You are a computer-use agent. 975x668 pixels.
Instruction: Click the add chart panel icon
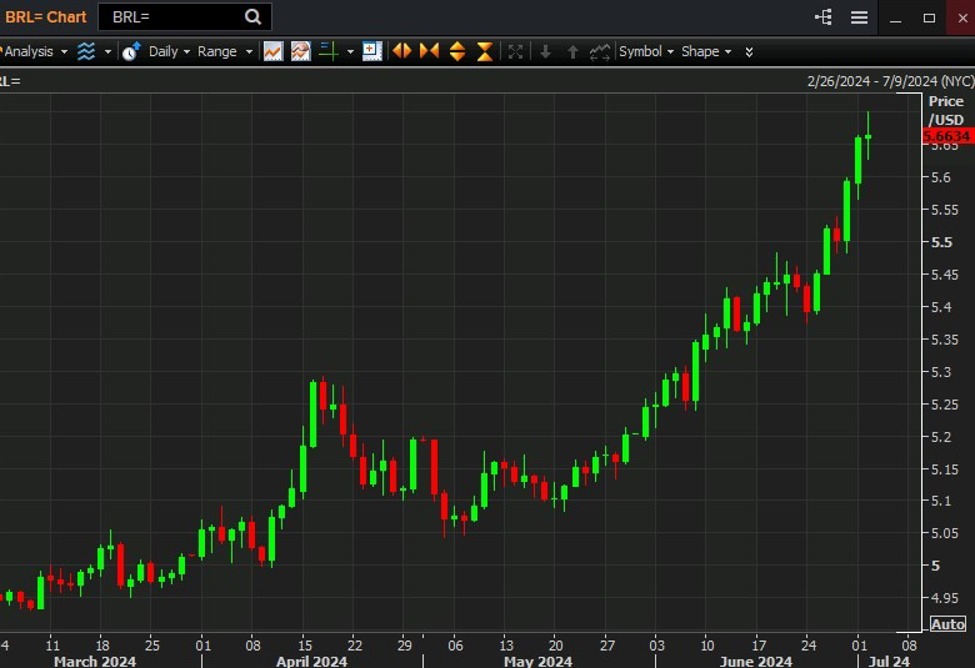tap(372, 51)
